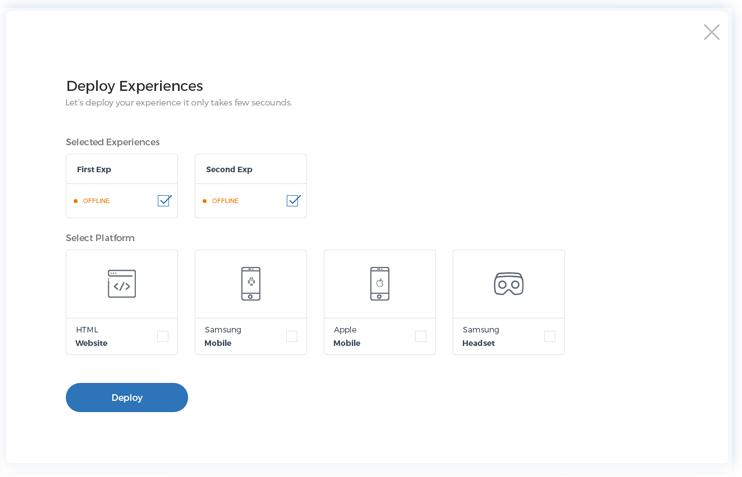Click the Apple phone icon
The height and width of the screenshot is (477, 742).
click(x=380, y=283)
